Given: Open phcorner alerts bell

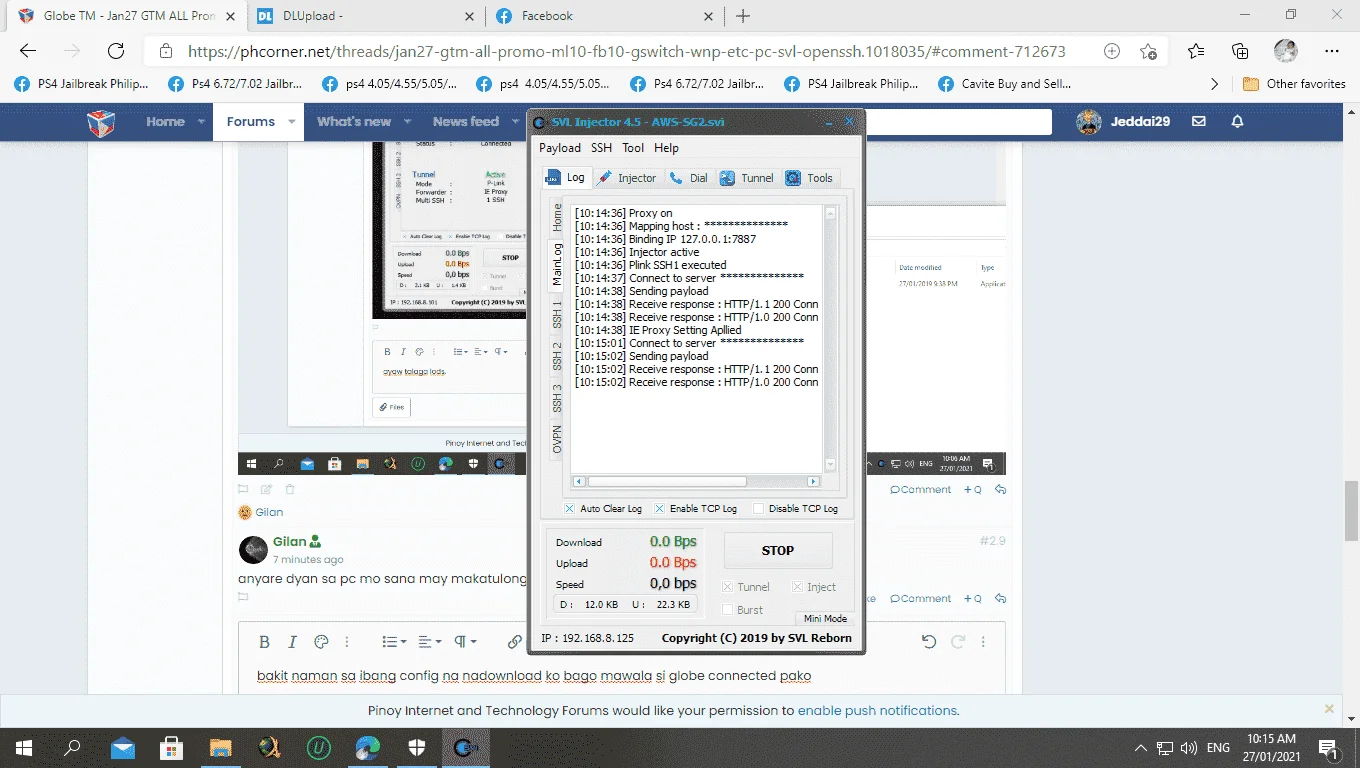Looking at the screenshot, I should pos(1237,121).
